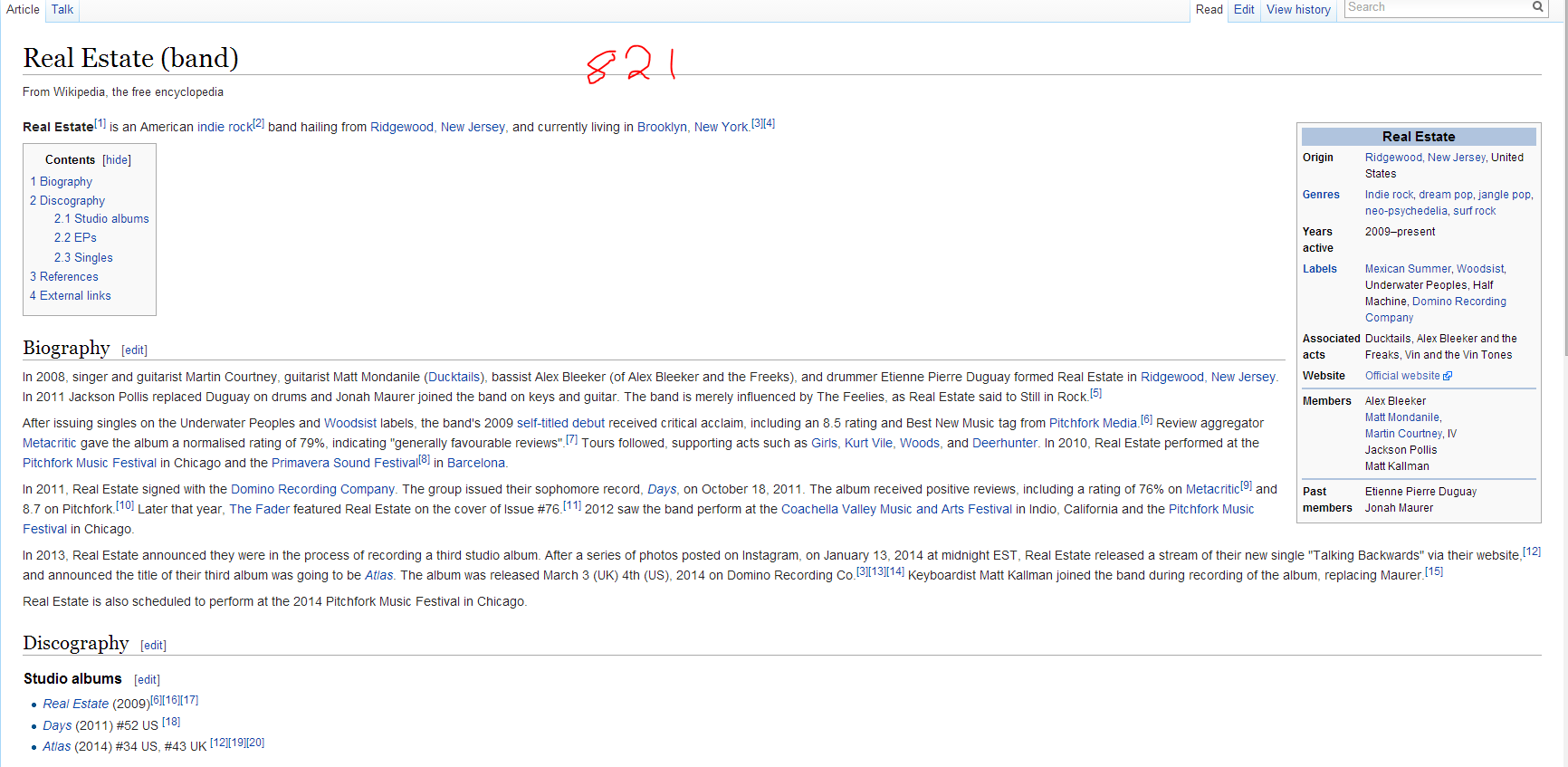Jump to 3 References in contents
Screen dimensions: 1568x767
64,277
